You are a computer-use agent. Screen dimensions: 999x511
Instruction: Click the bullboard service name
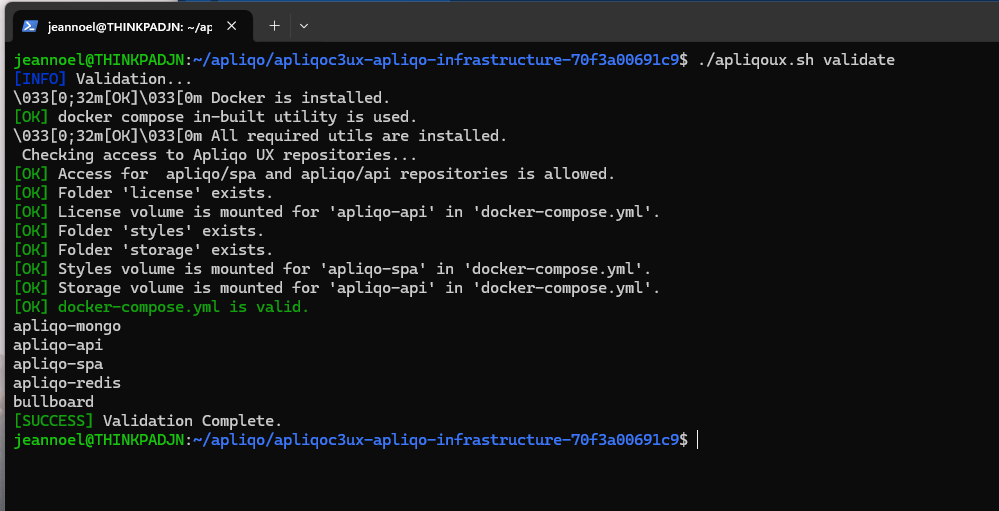(53, 402)
